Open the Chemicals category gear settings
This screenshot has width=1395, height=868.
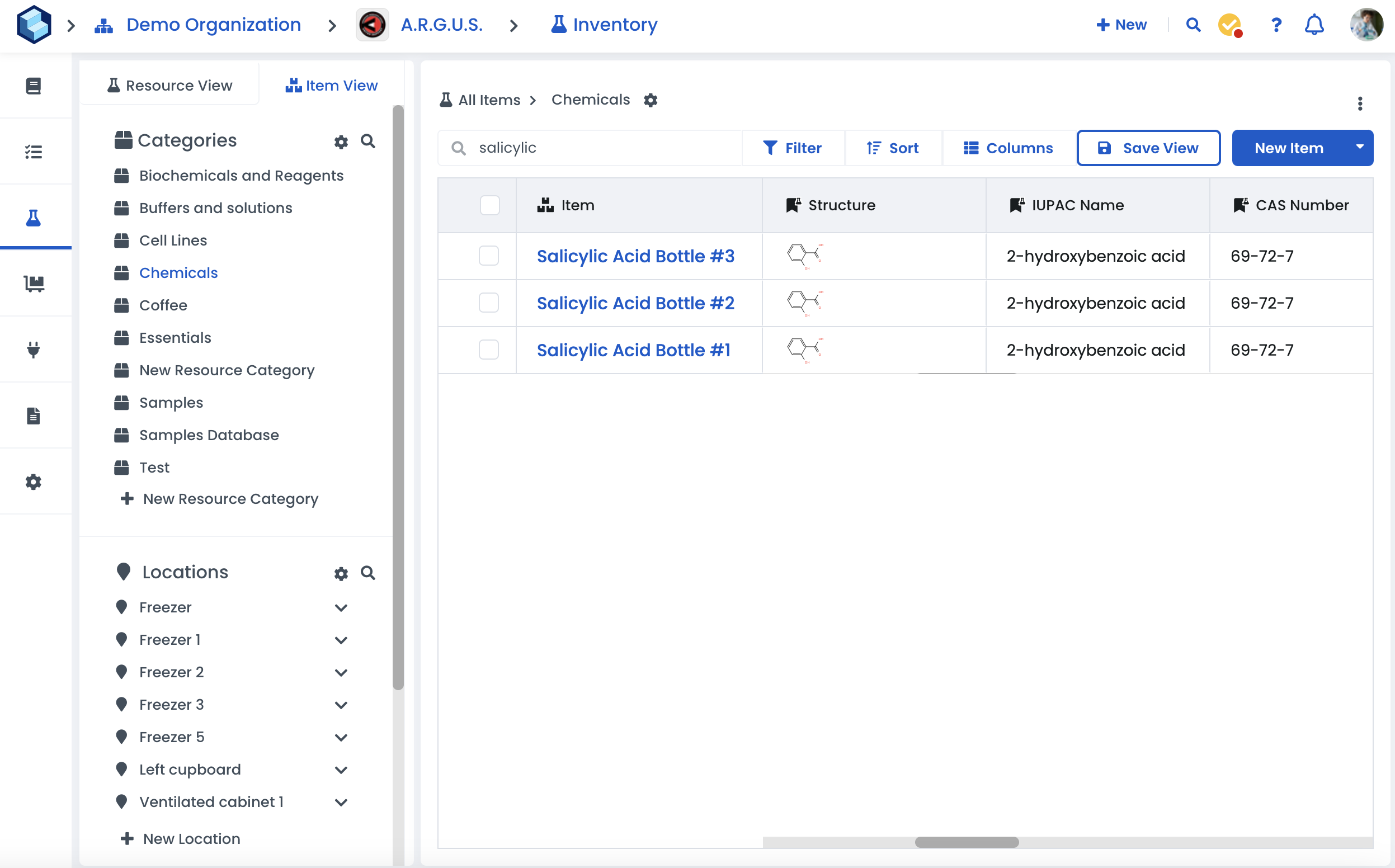(x=651, y=101)
